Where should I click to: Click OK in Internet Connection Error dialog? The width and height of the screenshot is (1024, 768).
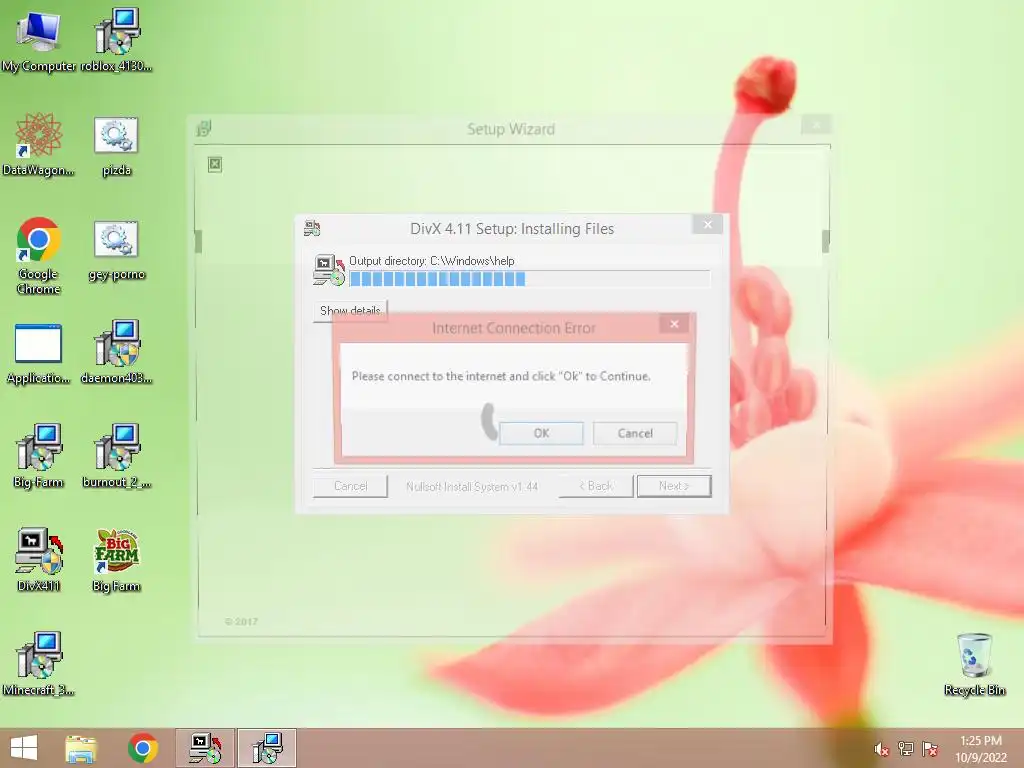tap(541, 433)
